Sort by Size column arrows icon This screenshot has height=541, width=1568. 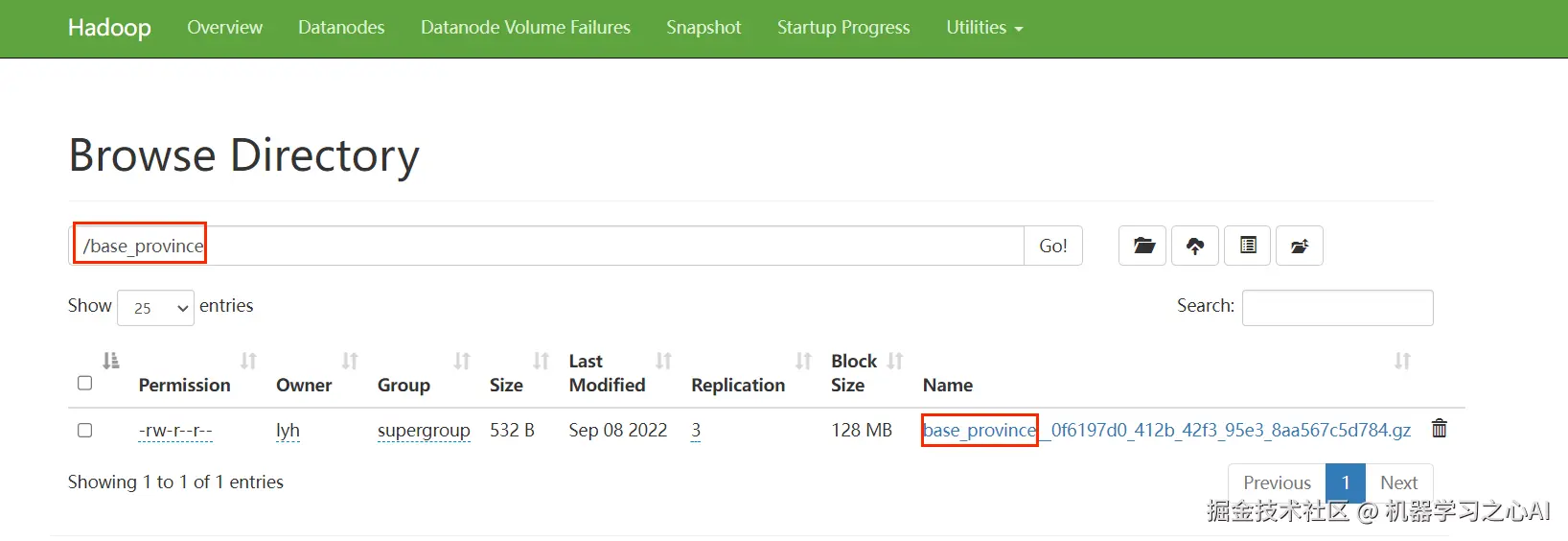point(541,361)
